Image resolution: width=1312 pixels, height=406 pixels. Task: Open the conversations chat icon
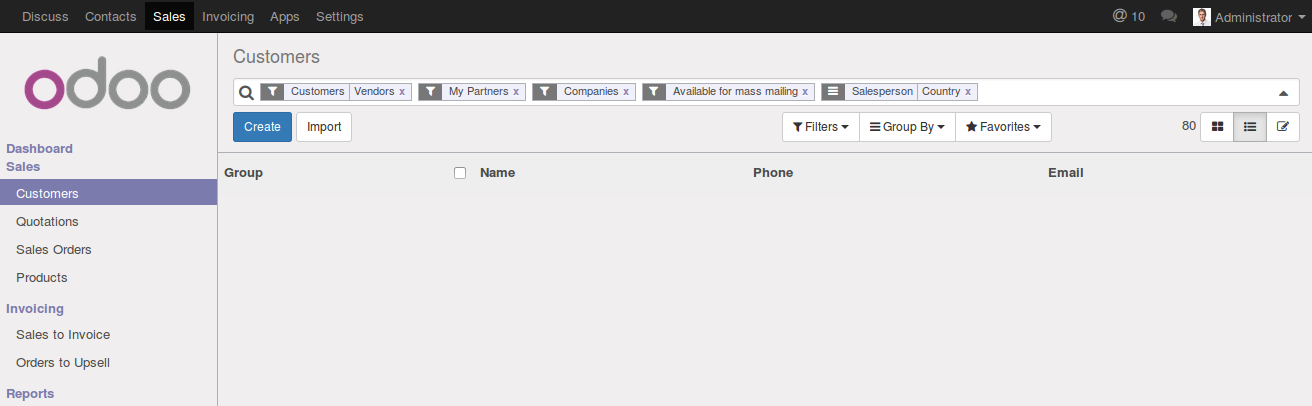tap(1168, 17)
